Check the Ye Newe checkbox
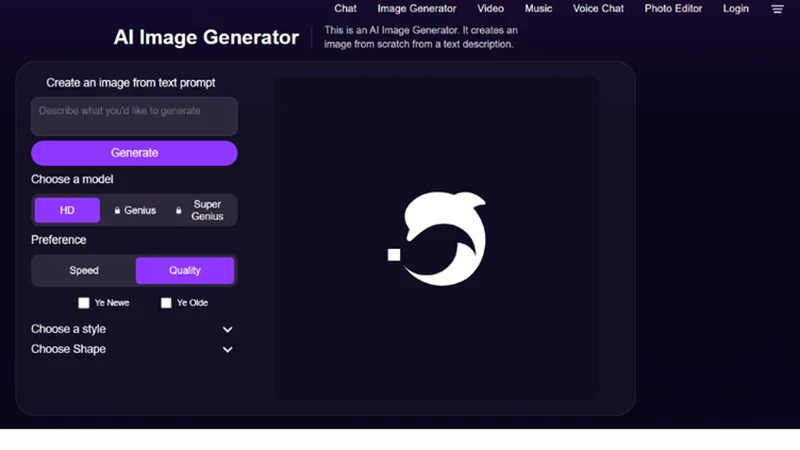Image resolution: width=800 pixels, height=450 pixels. tap(84, 303)
